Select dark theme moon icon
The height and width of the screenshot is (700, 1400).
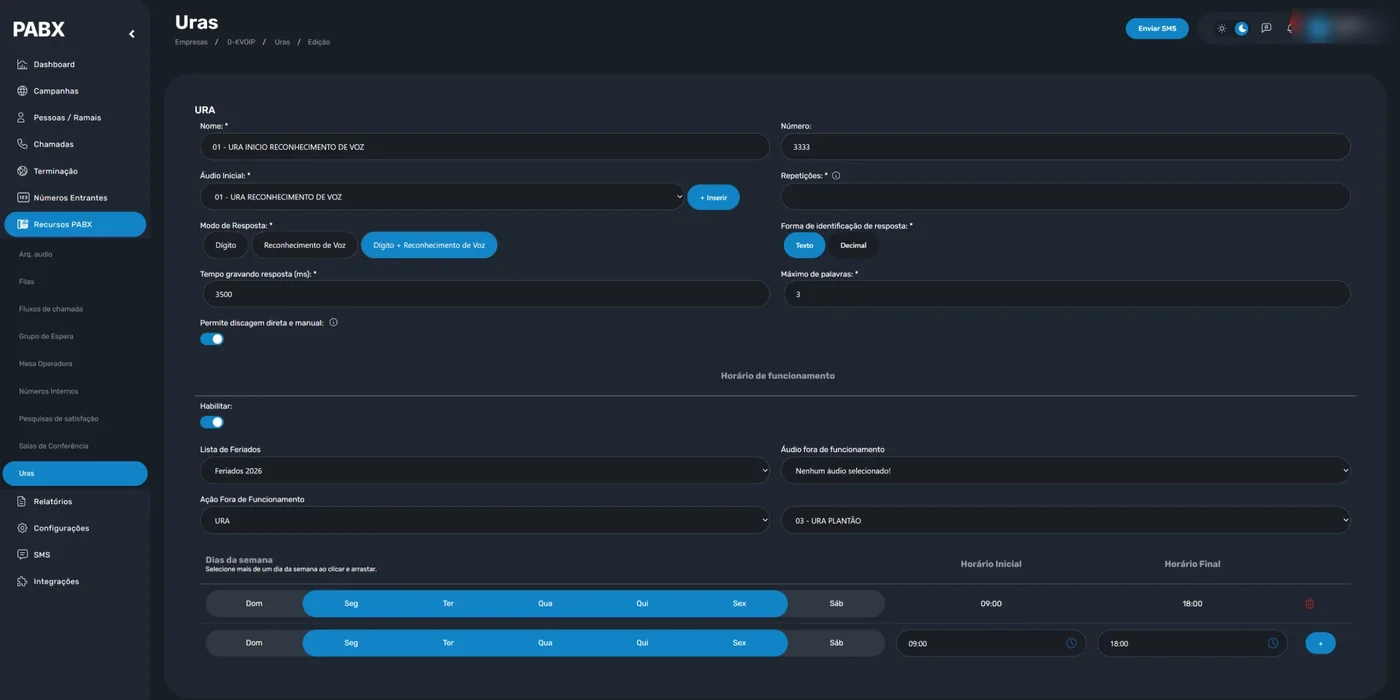(1242, 29)
